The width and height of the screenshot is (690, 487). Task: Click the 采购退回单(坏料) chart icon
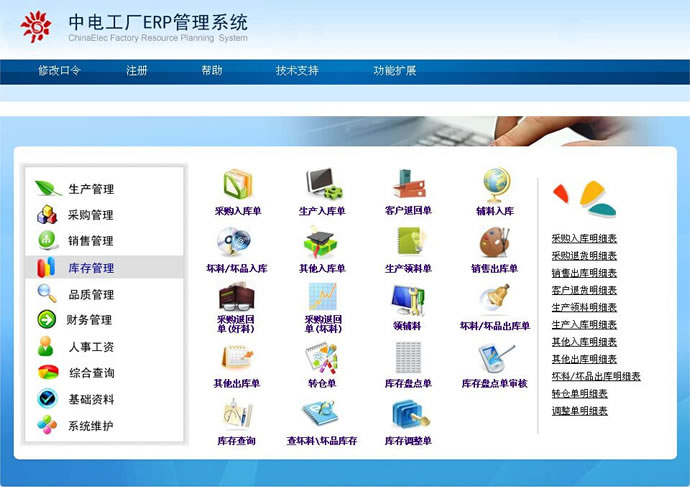[323, 297]
